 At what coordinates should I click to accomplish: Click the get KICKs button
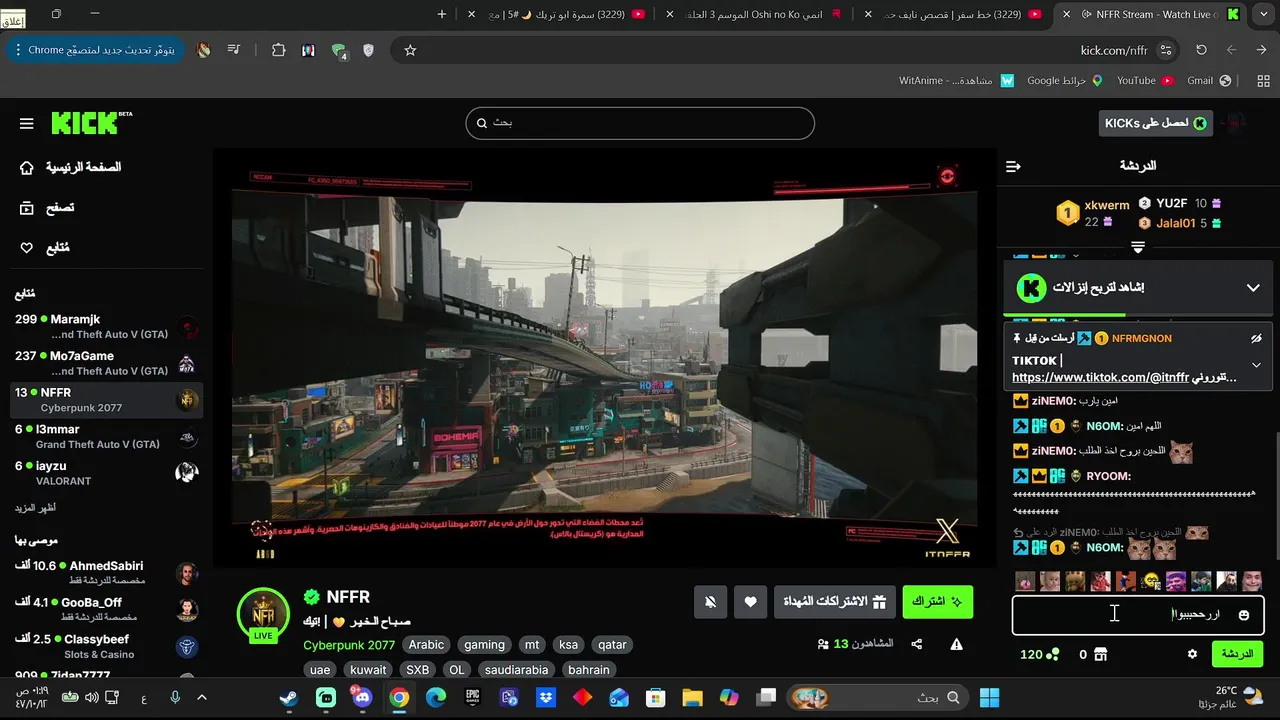tap(1155, 123)
